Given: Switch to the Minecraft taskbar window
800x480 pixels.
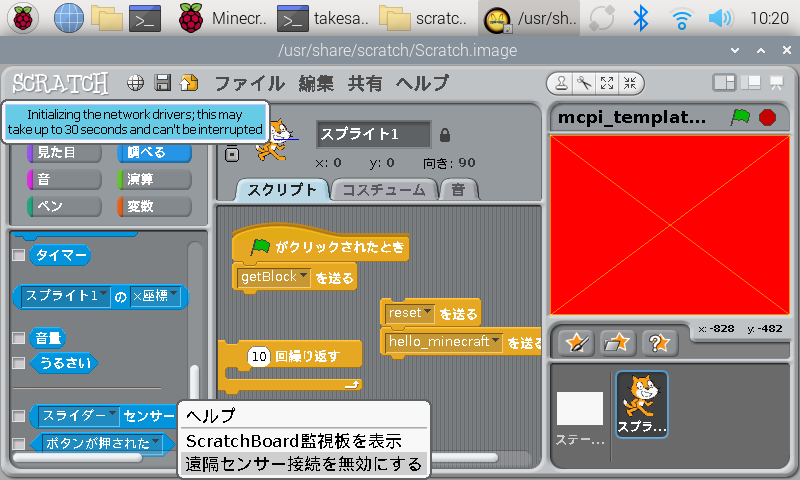Looking at the screenshot, I should tap(222, 18).
